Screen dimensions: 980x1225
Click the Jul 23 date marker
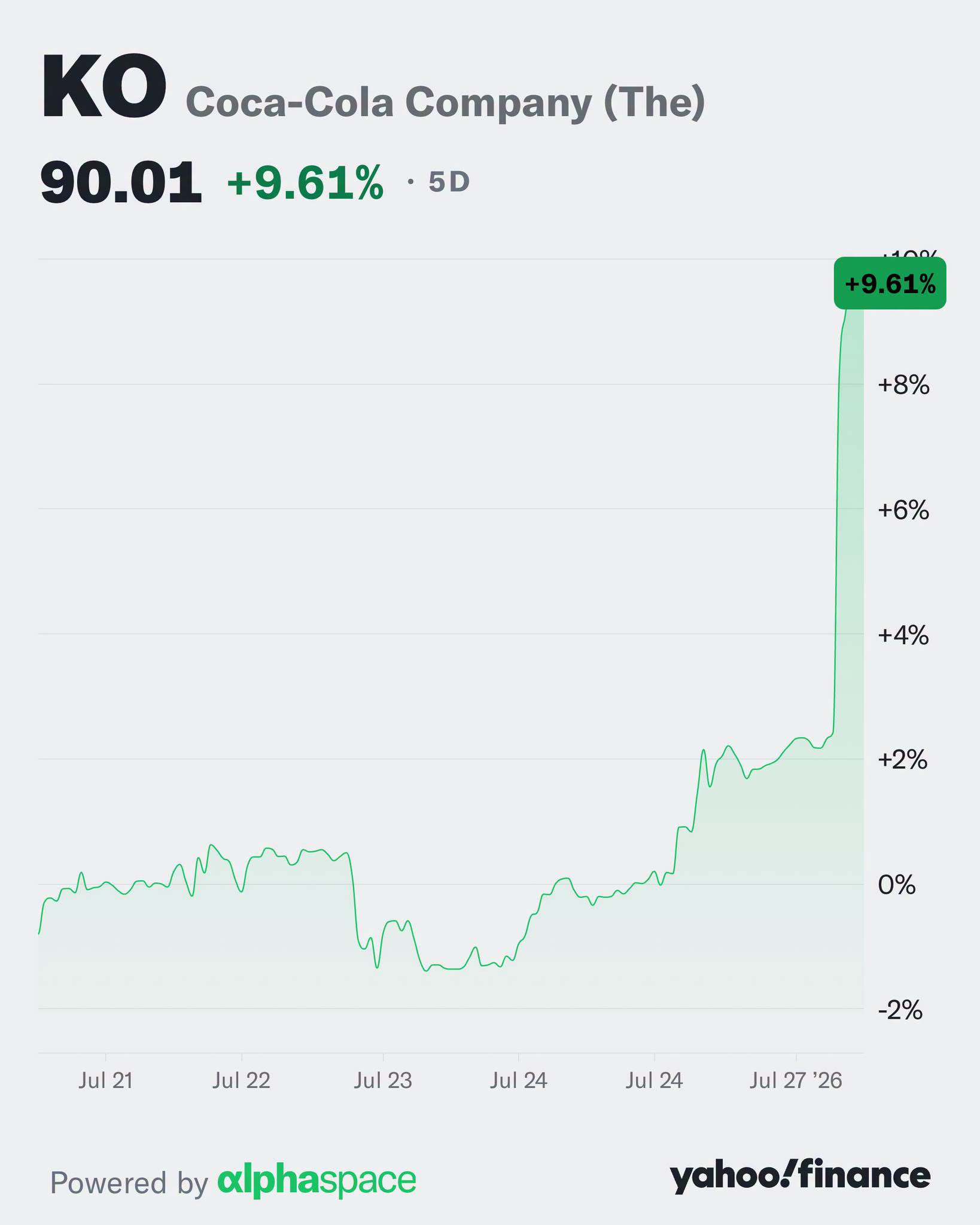(x=383, y=1080)
